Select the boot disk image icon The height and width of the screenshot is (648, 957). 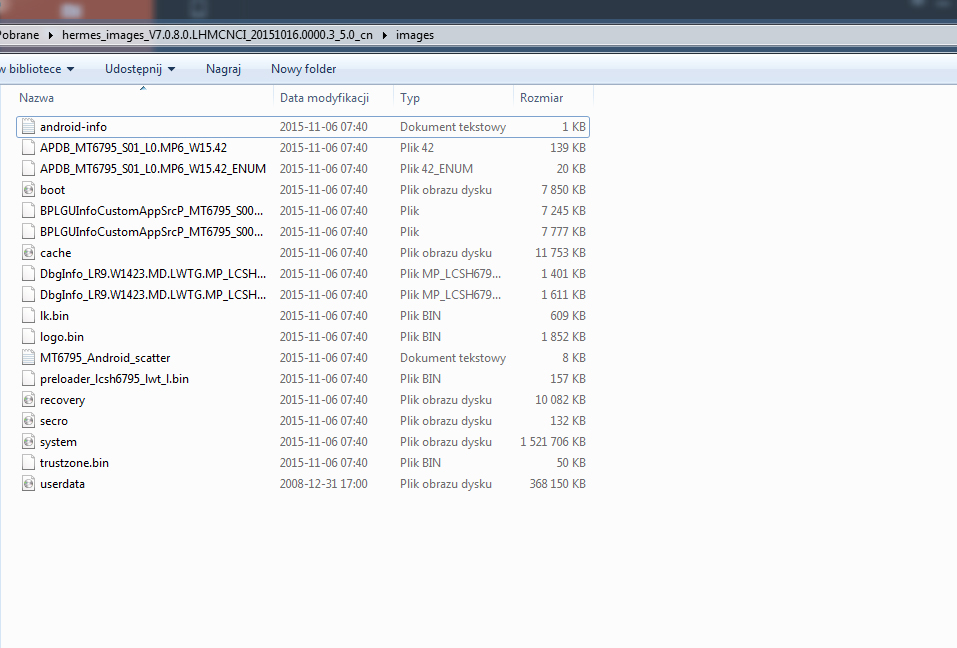coord(28,190)
